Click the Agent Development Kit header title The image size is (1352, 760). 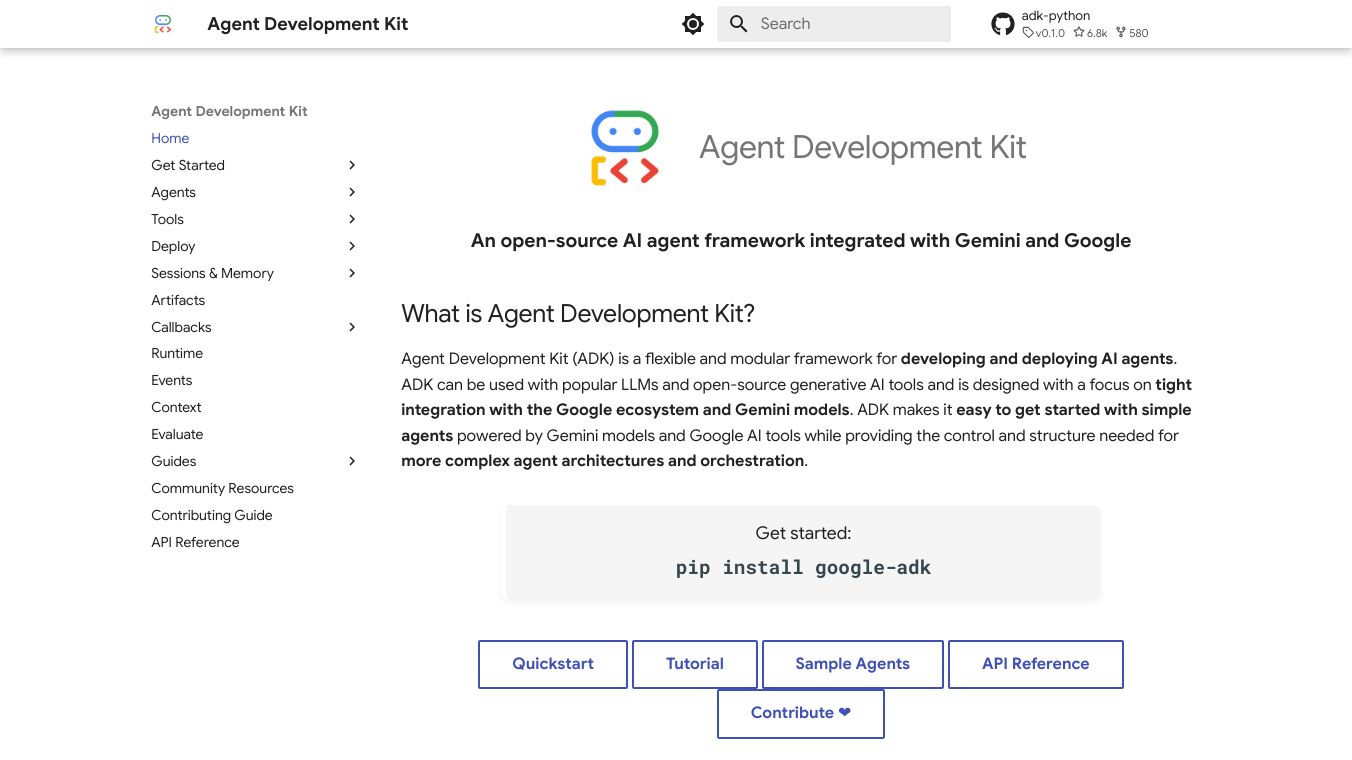click(308, 24)
